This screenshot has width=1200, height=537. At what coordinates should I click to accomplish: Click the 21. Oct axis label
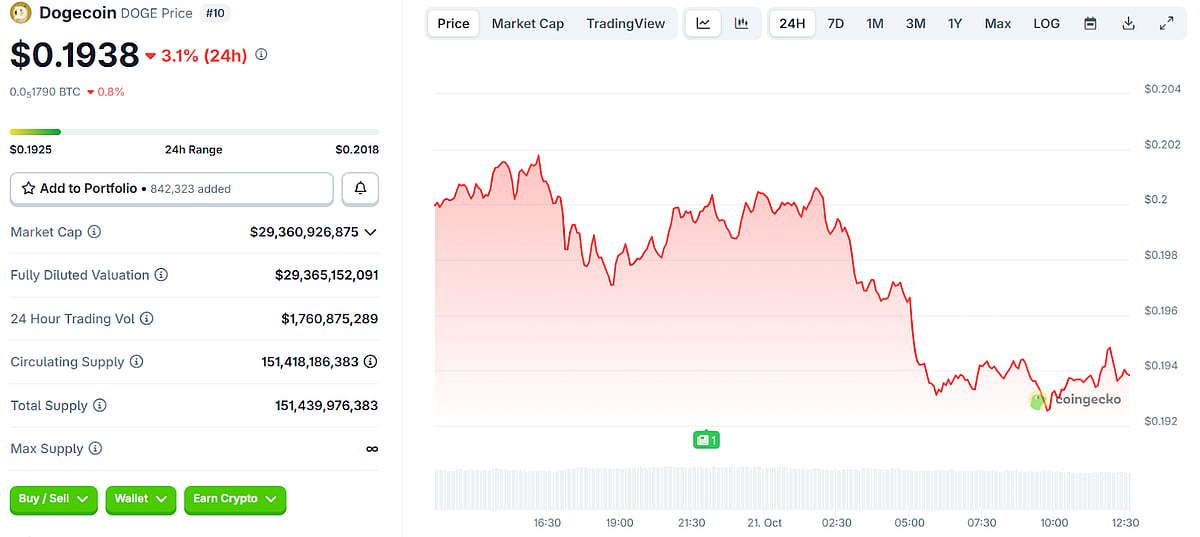pos(764,523)
